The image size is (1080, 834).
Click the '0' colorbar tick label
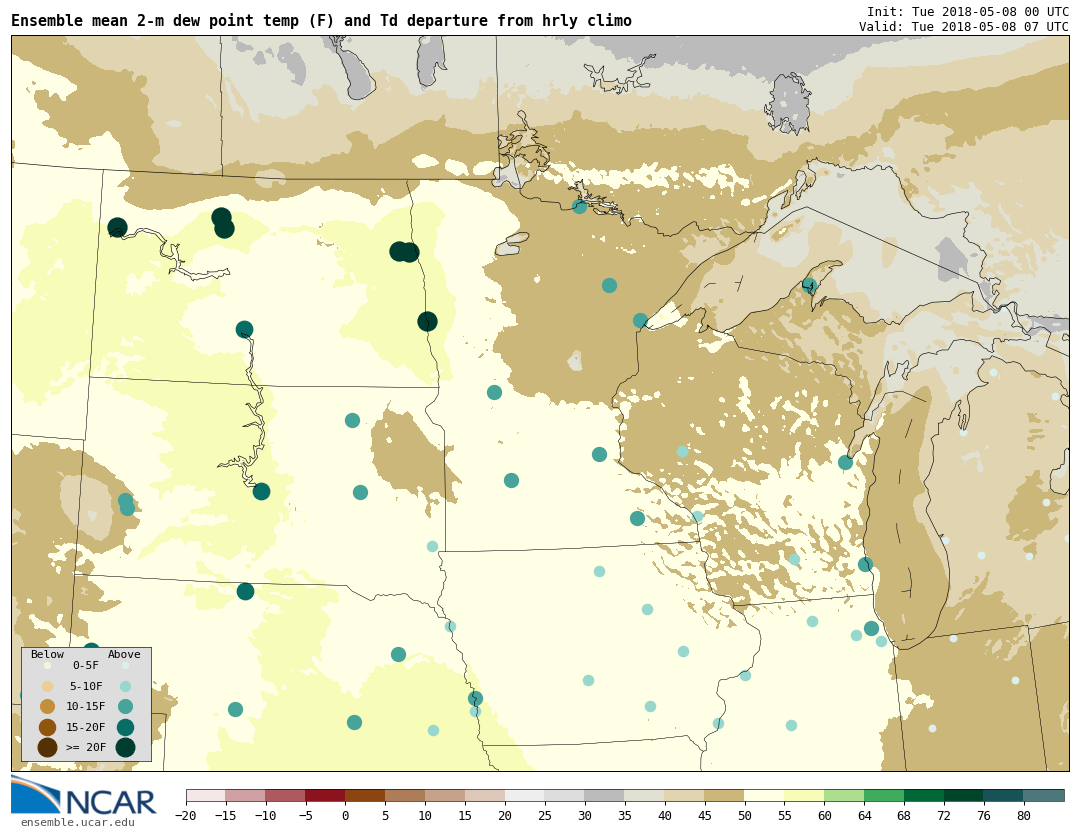346,816
